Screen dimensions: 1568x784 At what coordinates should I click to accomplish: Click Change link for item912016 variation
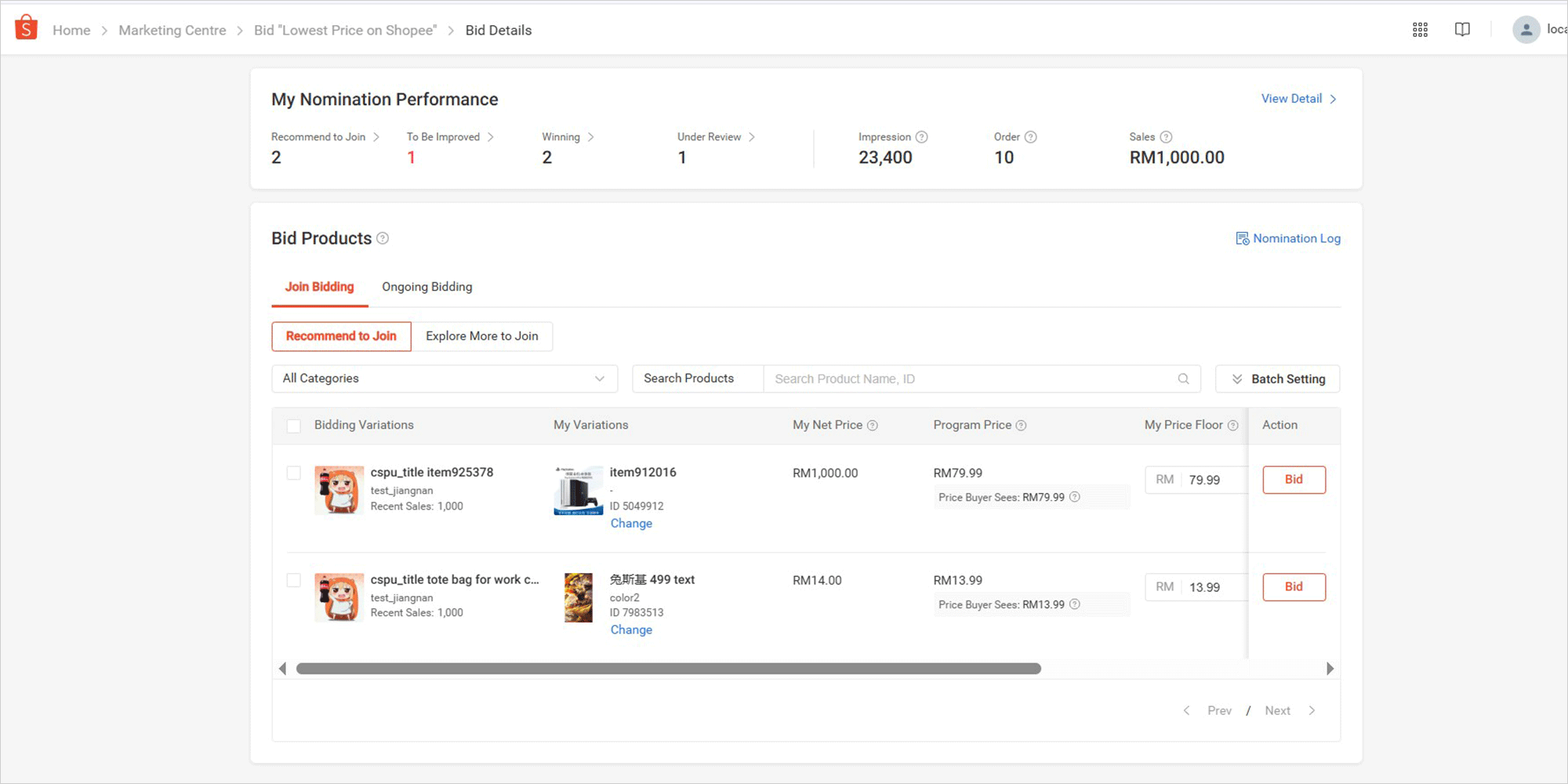click(631, 523)
